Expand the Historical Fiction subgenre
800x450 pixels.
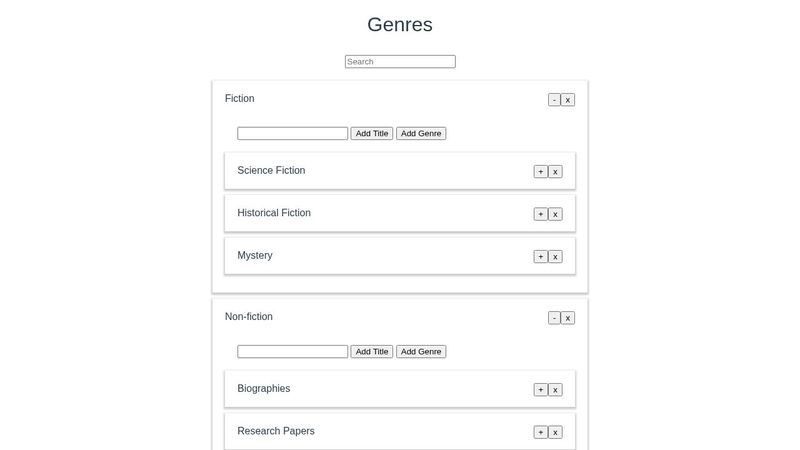541,214
